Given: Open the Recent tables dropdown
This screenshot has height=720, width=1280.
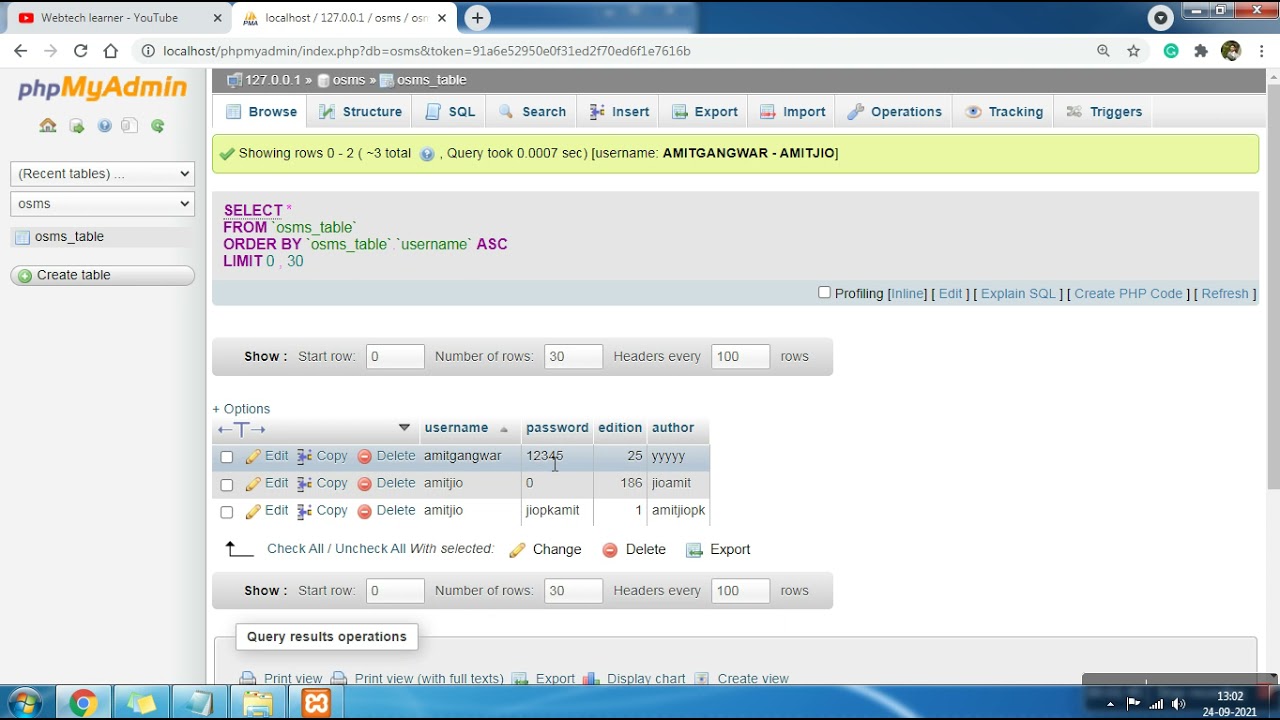Looking at the screenshot, I should (102, 174).
